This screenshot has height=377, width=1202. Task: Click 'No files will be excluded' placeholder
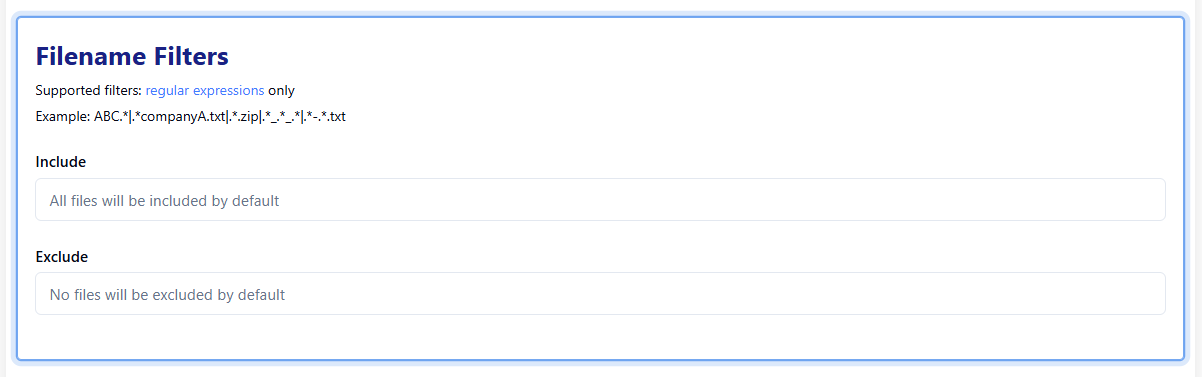pyautogui.click(x=167, y=295)
